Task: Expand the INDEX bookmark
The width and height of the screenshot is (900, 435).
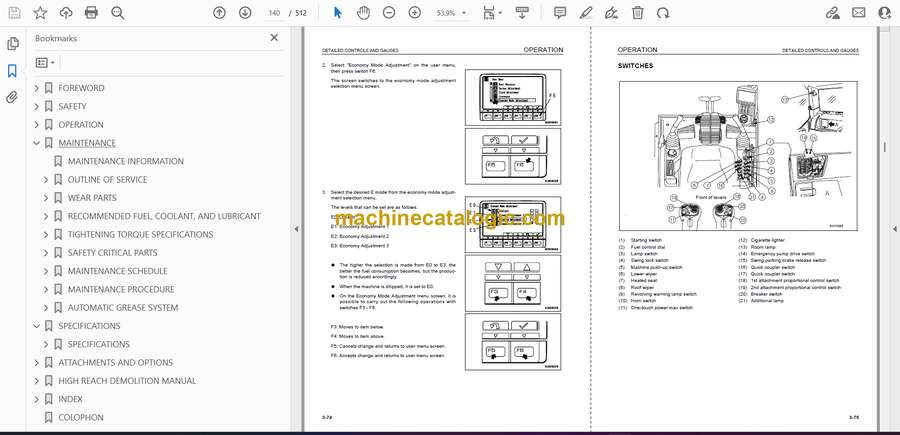Action: (x=37, y=399)
